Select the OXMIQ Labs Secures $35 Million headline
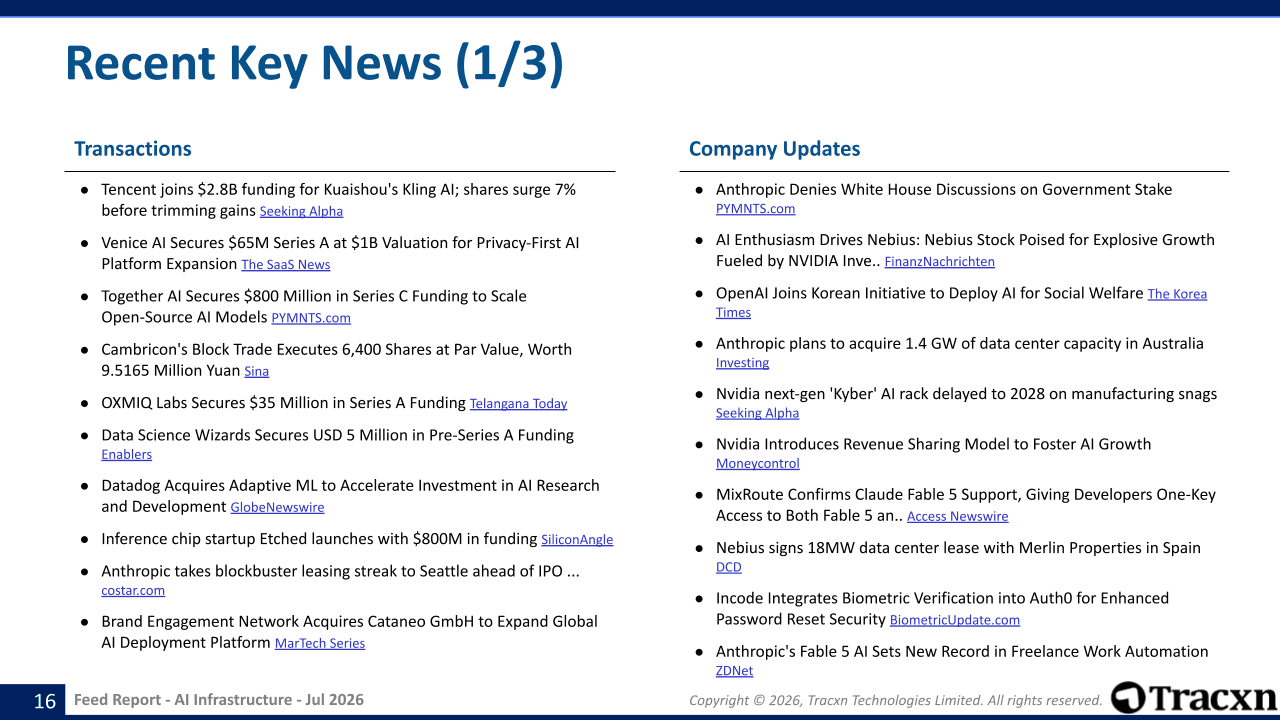 click(x=283, y=403)
